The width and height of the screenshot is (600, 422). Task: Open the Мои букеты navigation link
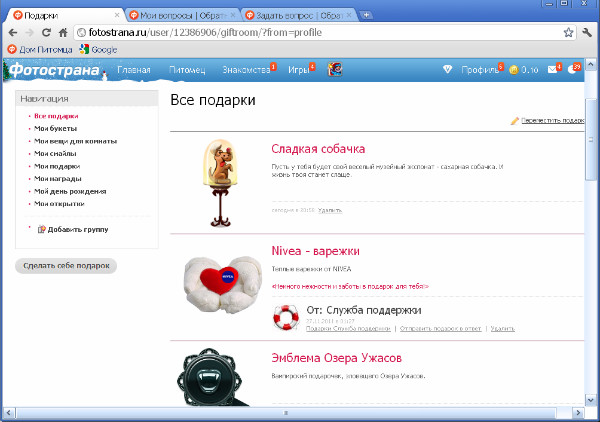coord(56,129)
